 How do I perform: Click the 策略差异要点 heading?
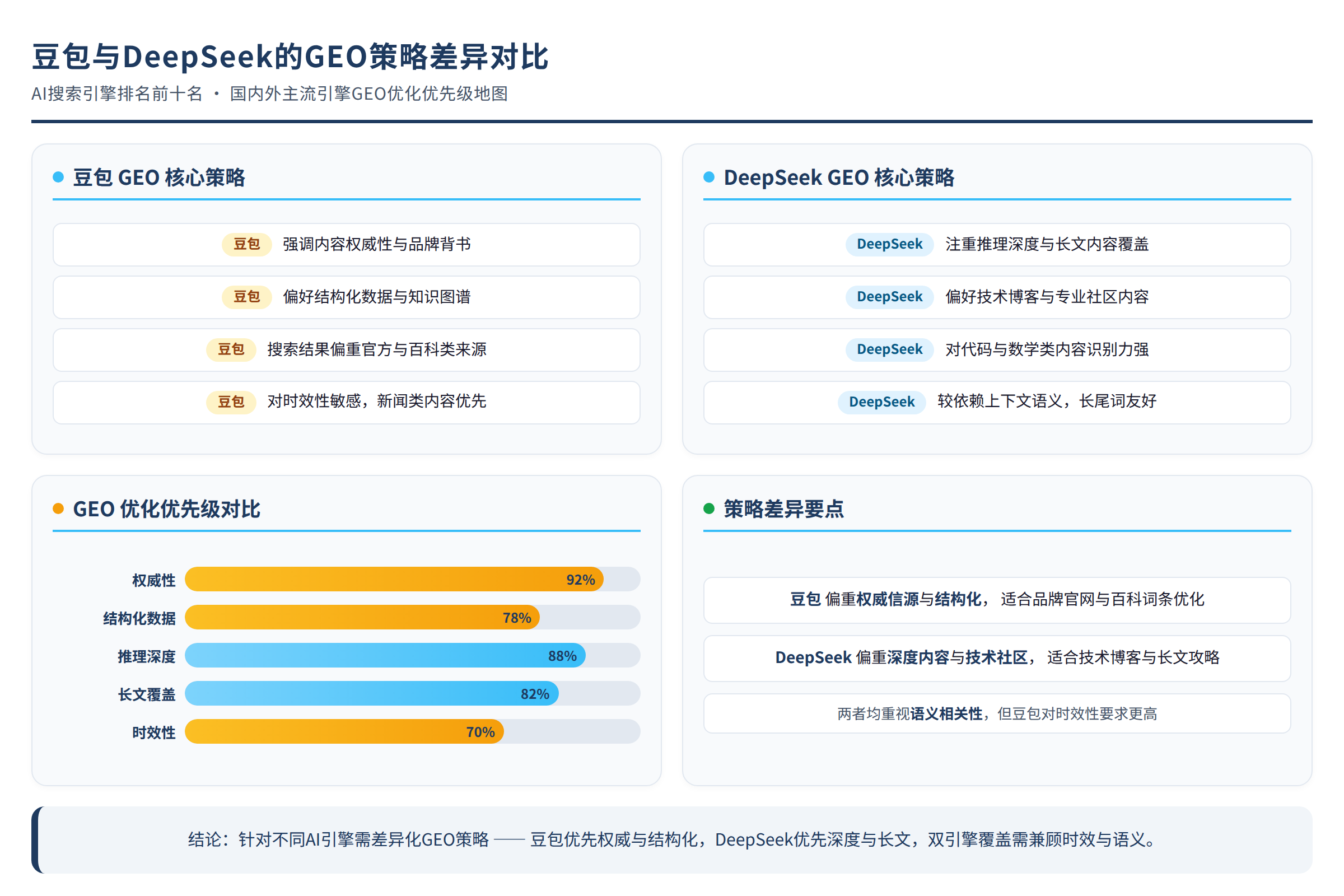tap(784, 509)
